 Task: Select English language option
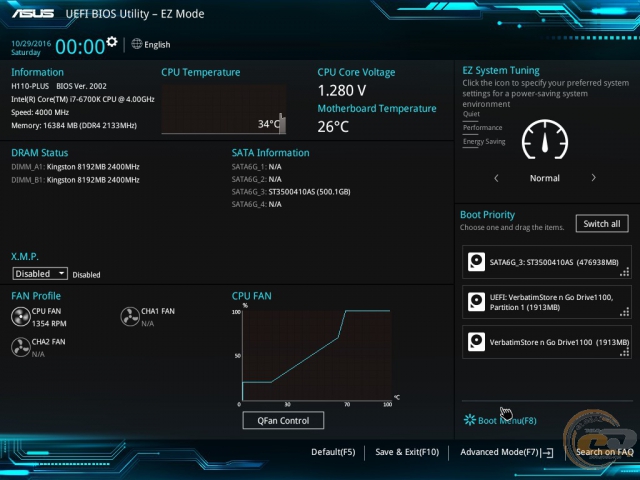(x=157, y=44)
